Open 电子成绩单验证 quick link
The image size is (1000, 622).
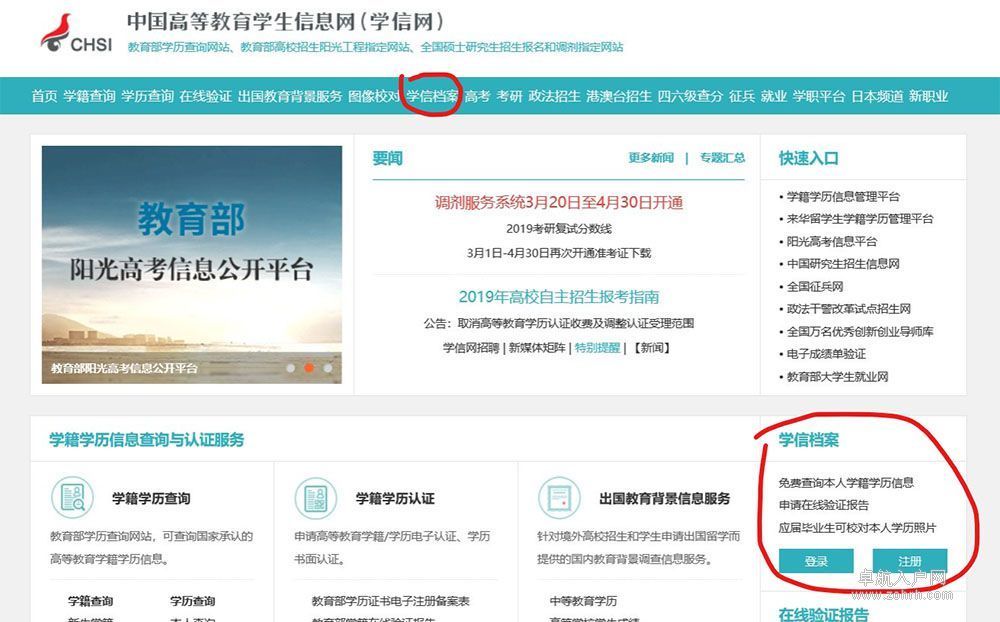tap(826, 353)
